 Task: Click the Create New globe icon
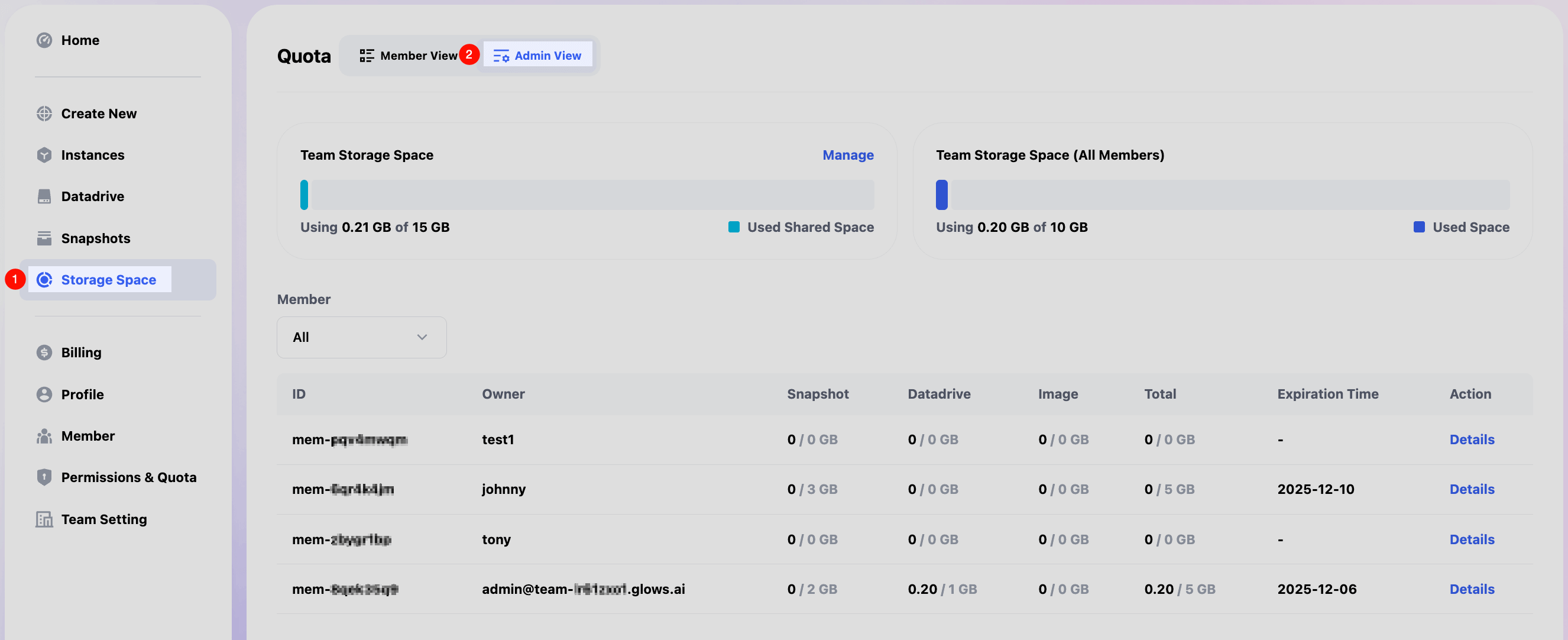point(44,114)
